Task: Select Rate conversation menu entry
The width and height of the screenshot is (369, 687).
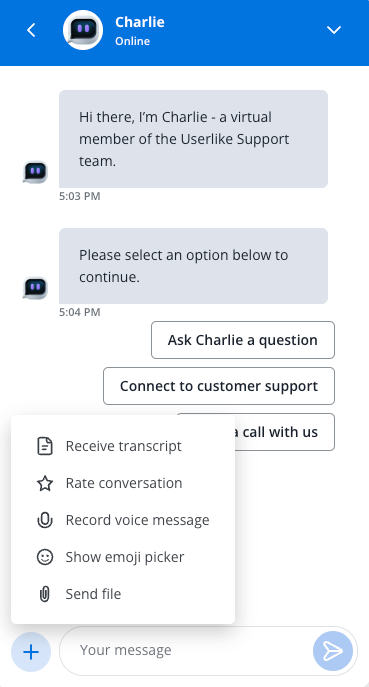Action: [x=123, y=483]
